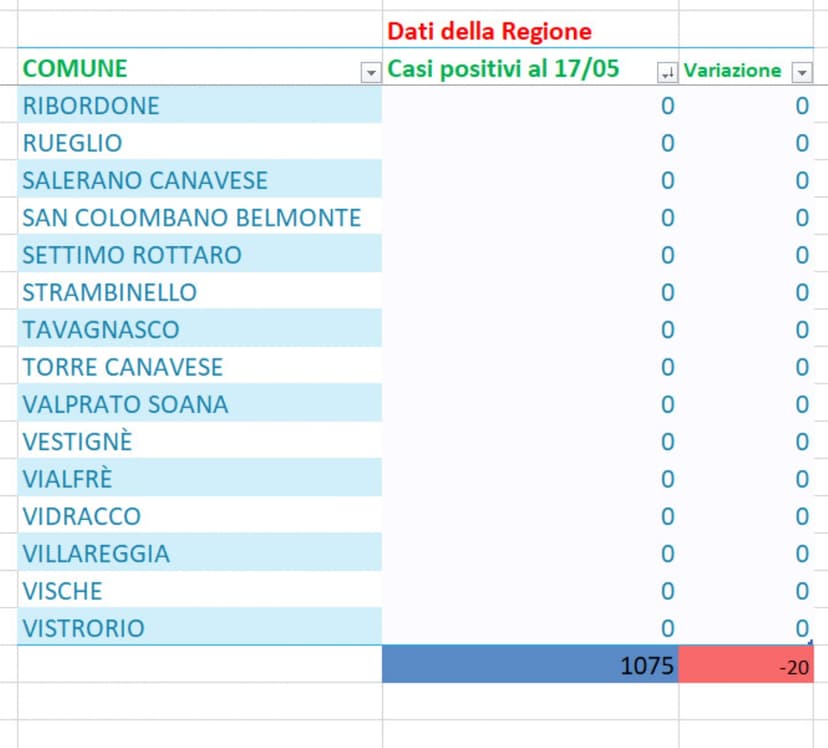
Task: Select the TAVAGNASCO cell
Action: point(101,330)
